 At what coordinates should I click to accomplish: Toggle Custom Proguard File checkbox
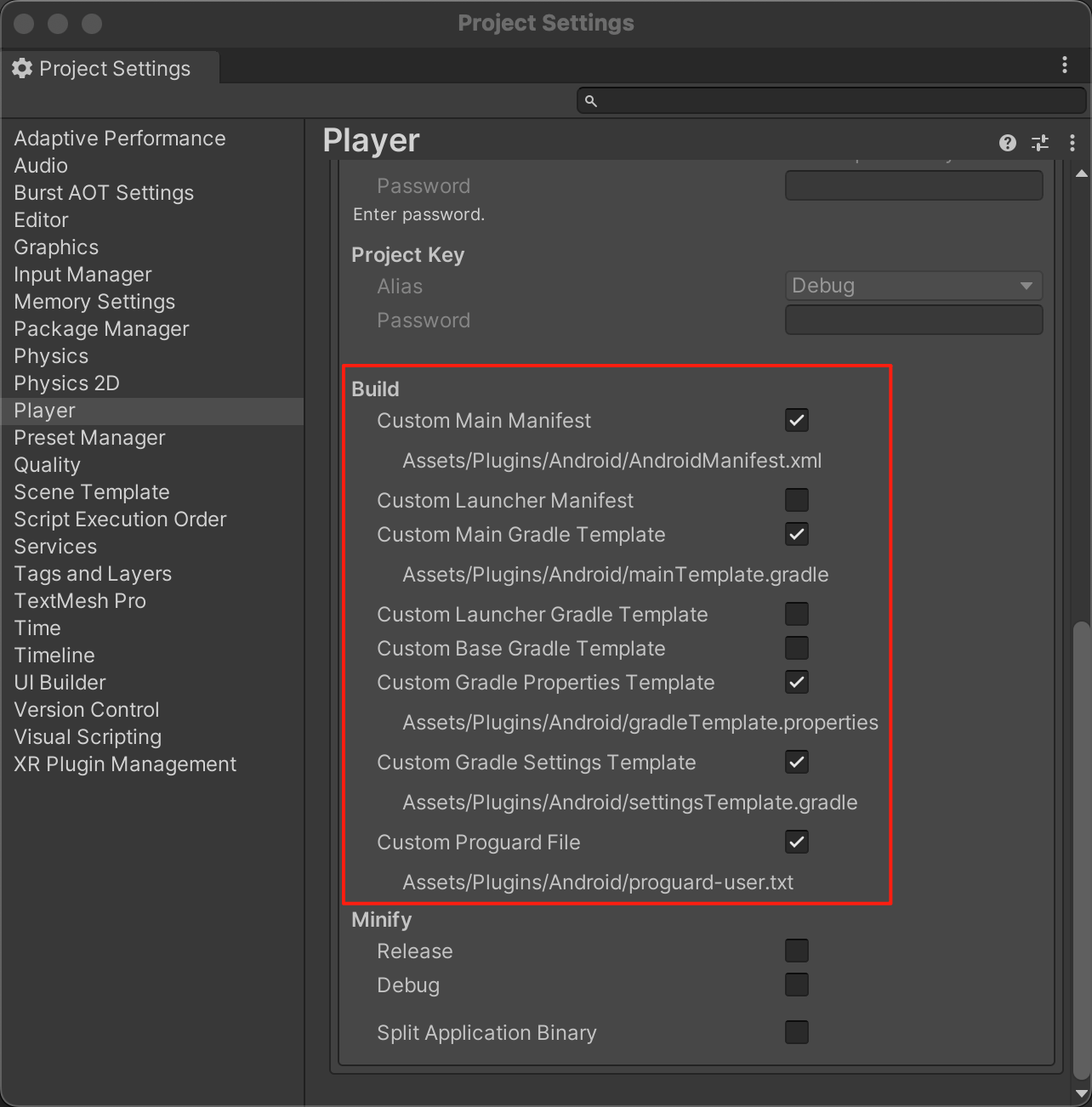click(797, 842)
